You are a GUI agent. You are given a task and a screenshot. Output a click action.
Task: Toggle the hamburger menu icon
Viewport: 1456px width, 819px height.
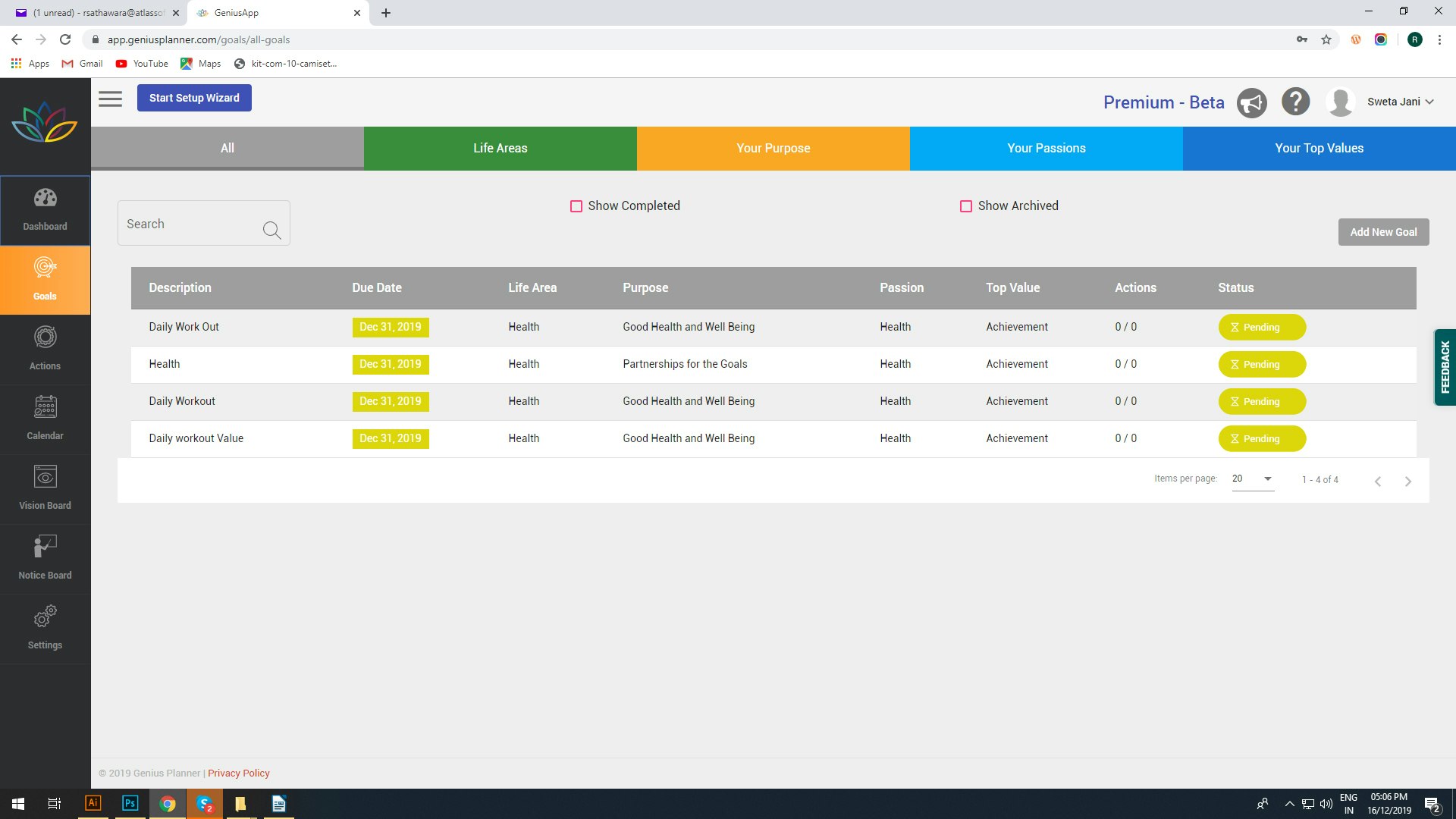(x=110, y=99)
